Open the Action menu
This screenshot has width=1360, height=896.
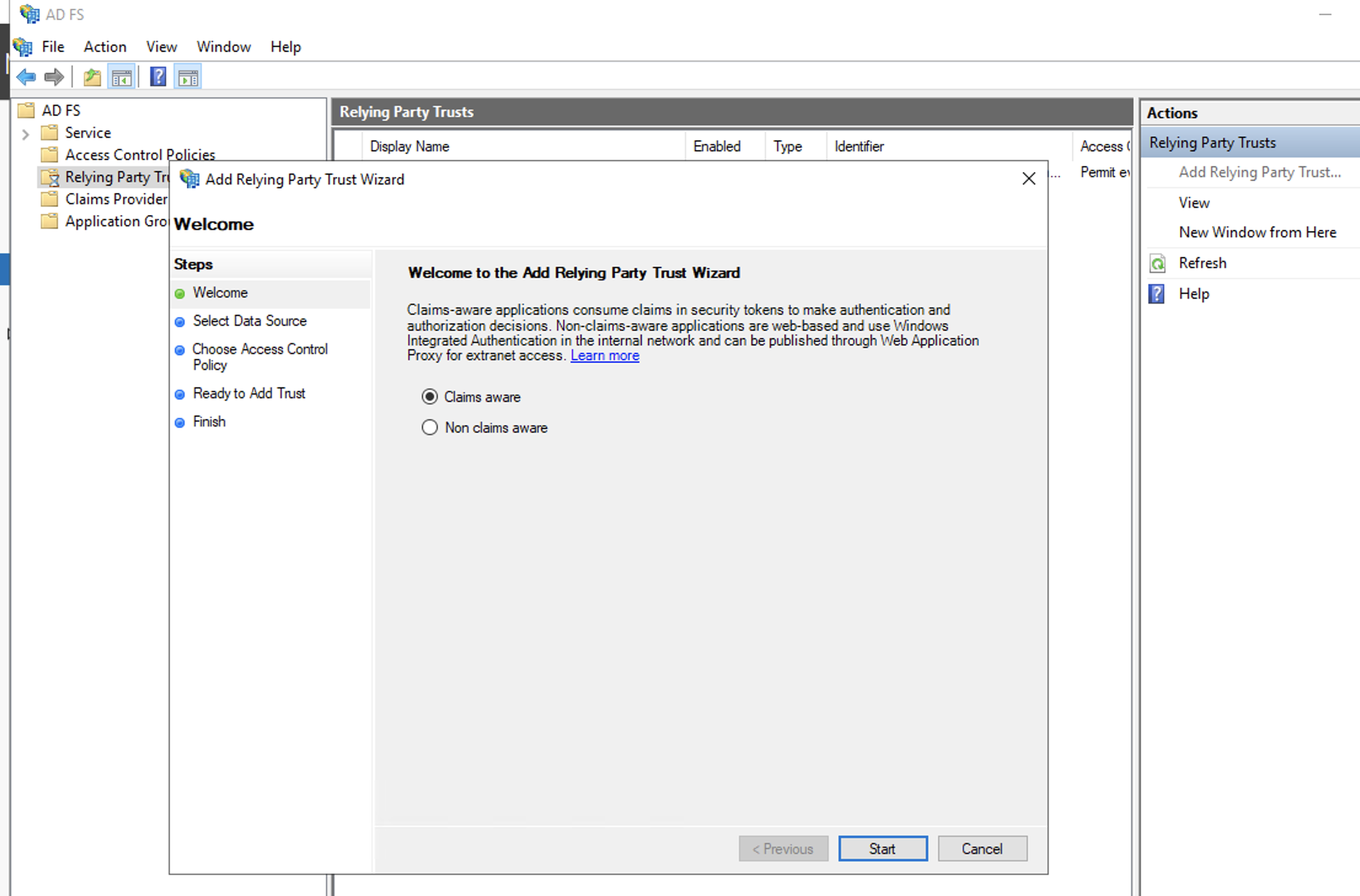click(105, 47)
